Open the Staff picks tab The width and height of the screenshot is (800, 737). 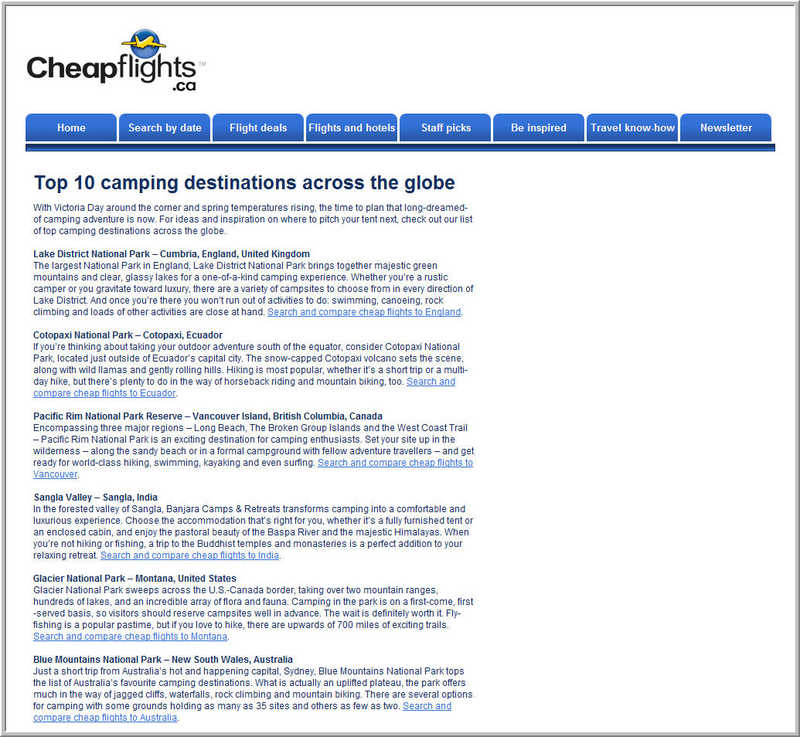click(x=445, y=128)
